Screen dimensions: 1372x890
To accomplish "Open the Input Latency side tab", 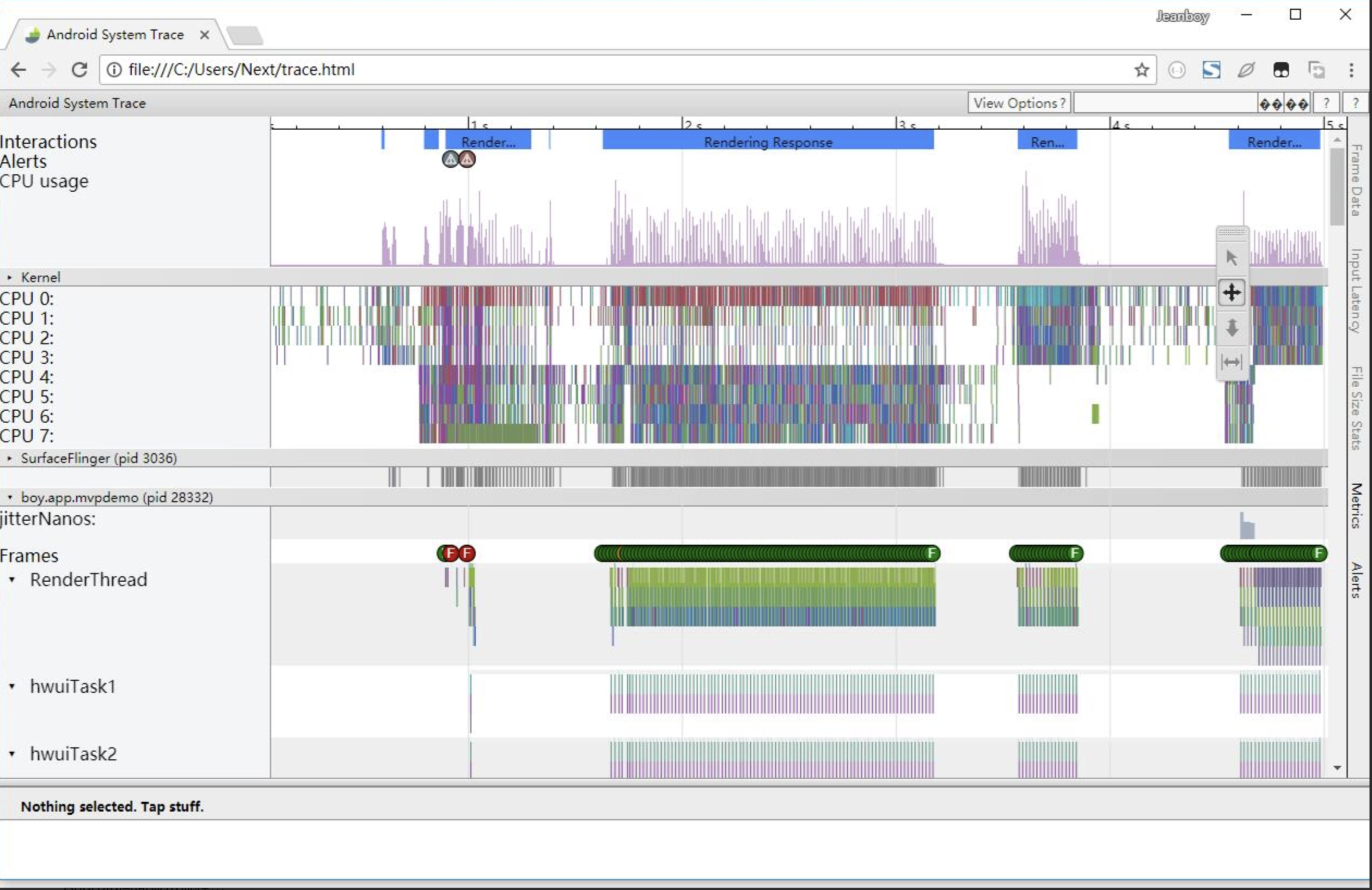I will [1356, 290].
